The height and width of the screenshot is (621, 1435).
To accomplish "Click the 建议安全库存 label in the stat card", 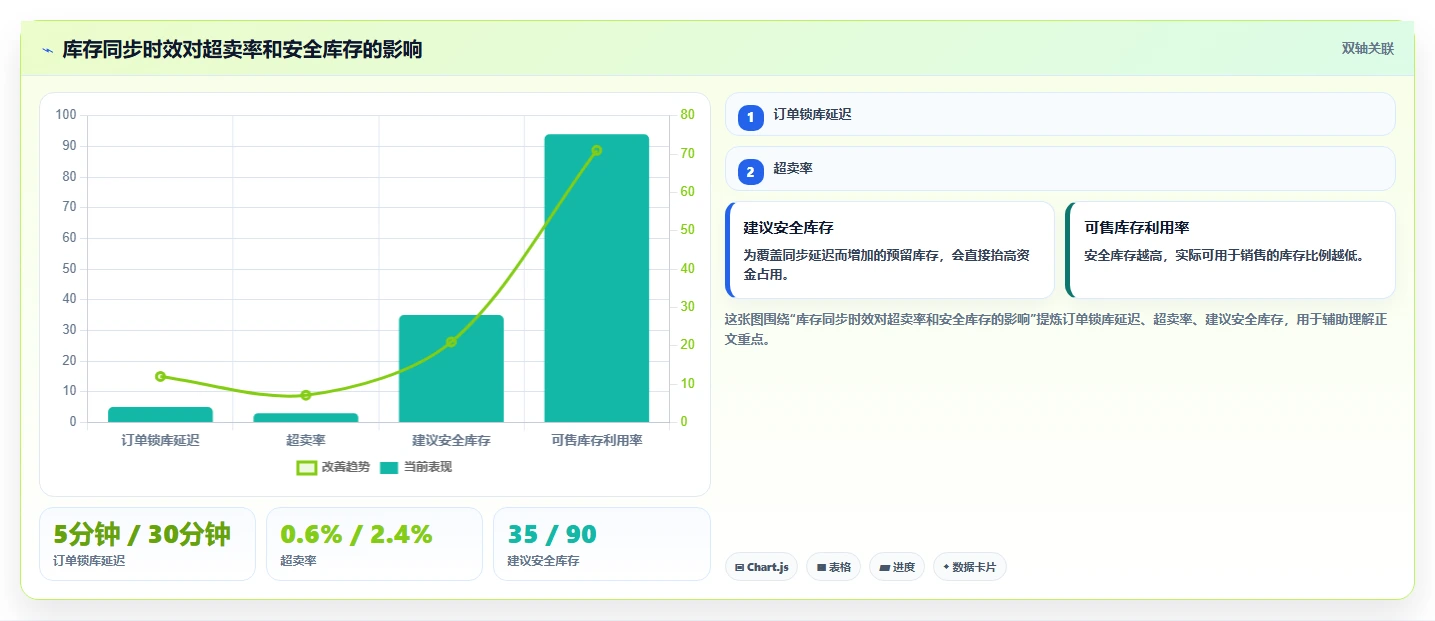I will (543, 561).
